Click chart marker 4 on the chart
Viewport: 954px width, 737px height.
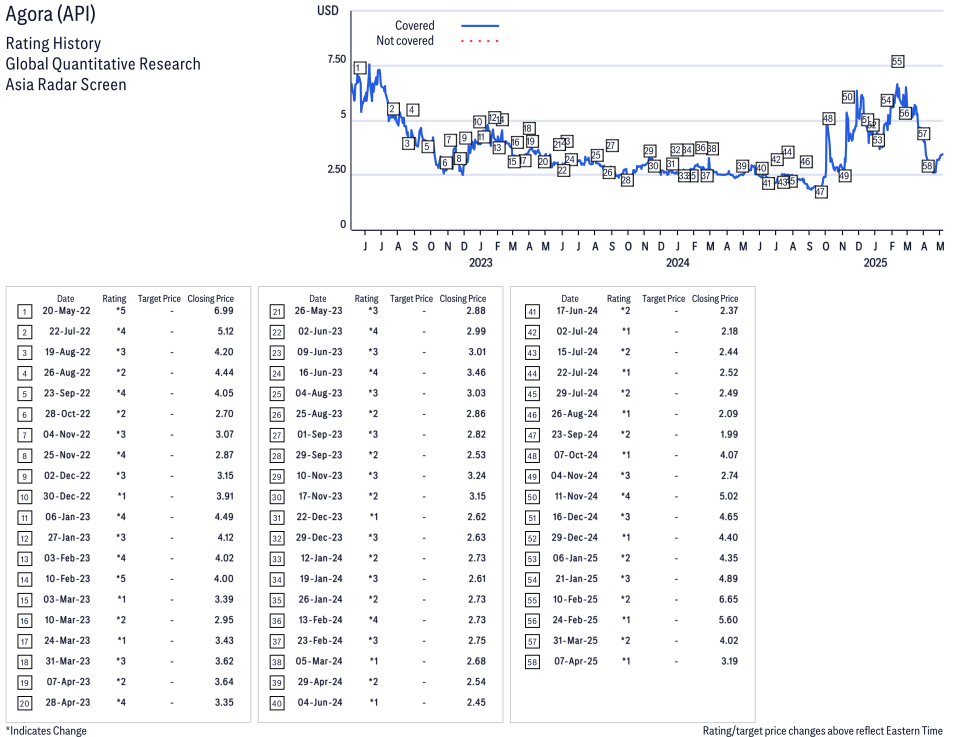[x=413, y=110]
